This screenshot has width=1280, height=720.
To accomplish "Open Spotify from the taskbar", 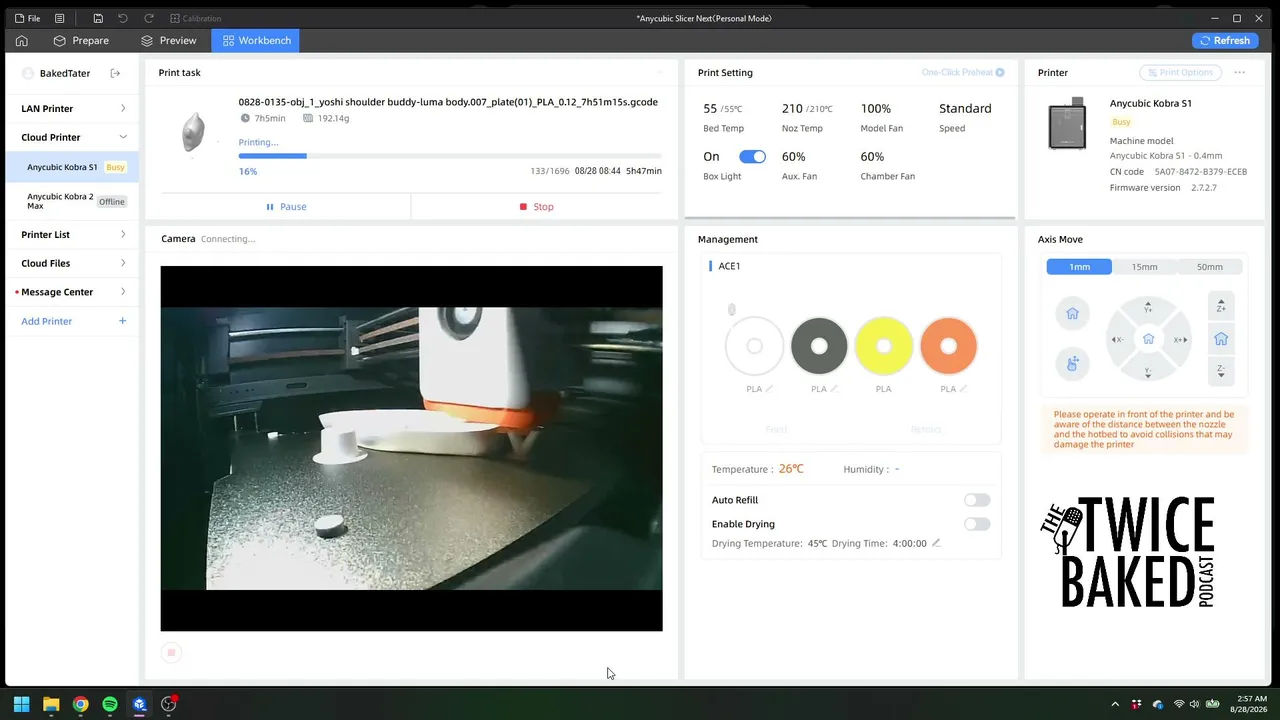I will pos(110,704).
